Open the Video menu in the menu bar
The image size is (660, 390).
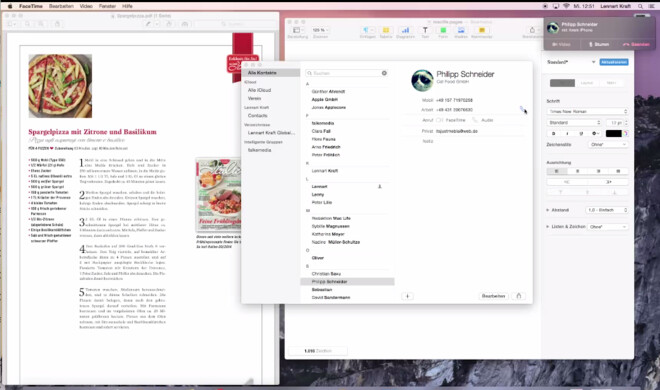(x=86, y=6)
